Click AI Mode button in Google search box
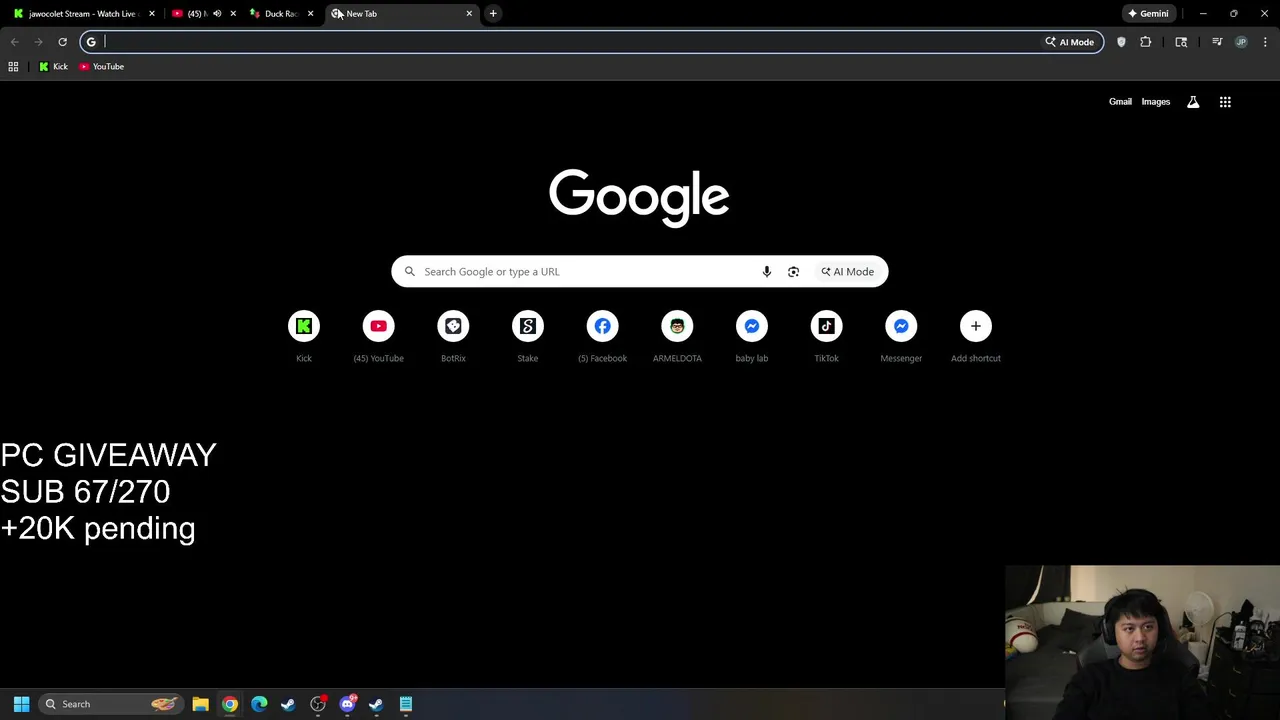Image resolution: width=1280 pixels, height=720 pixels. [x=847, y=271]
